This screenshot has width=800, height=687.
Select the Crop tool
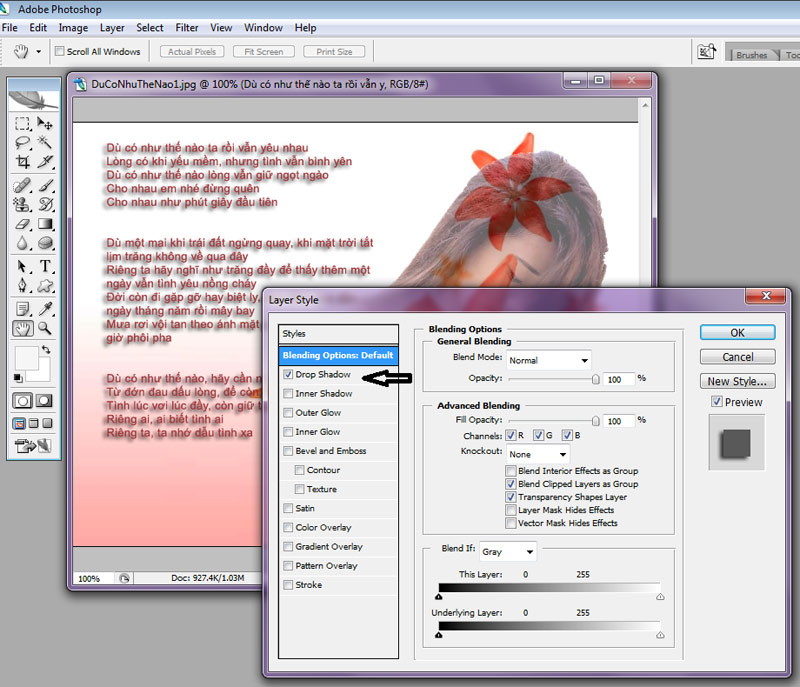click(22, 163)
